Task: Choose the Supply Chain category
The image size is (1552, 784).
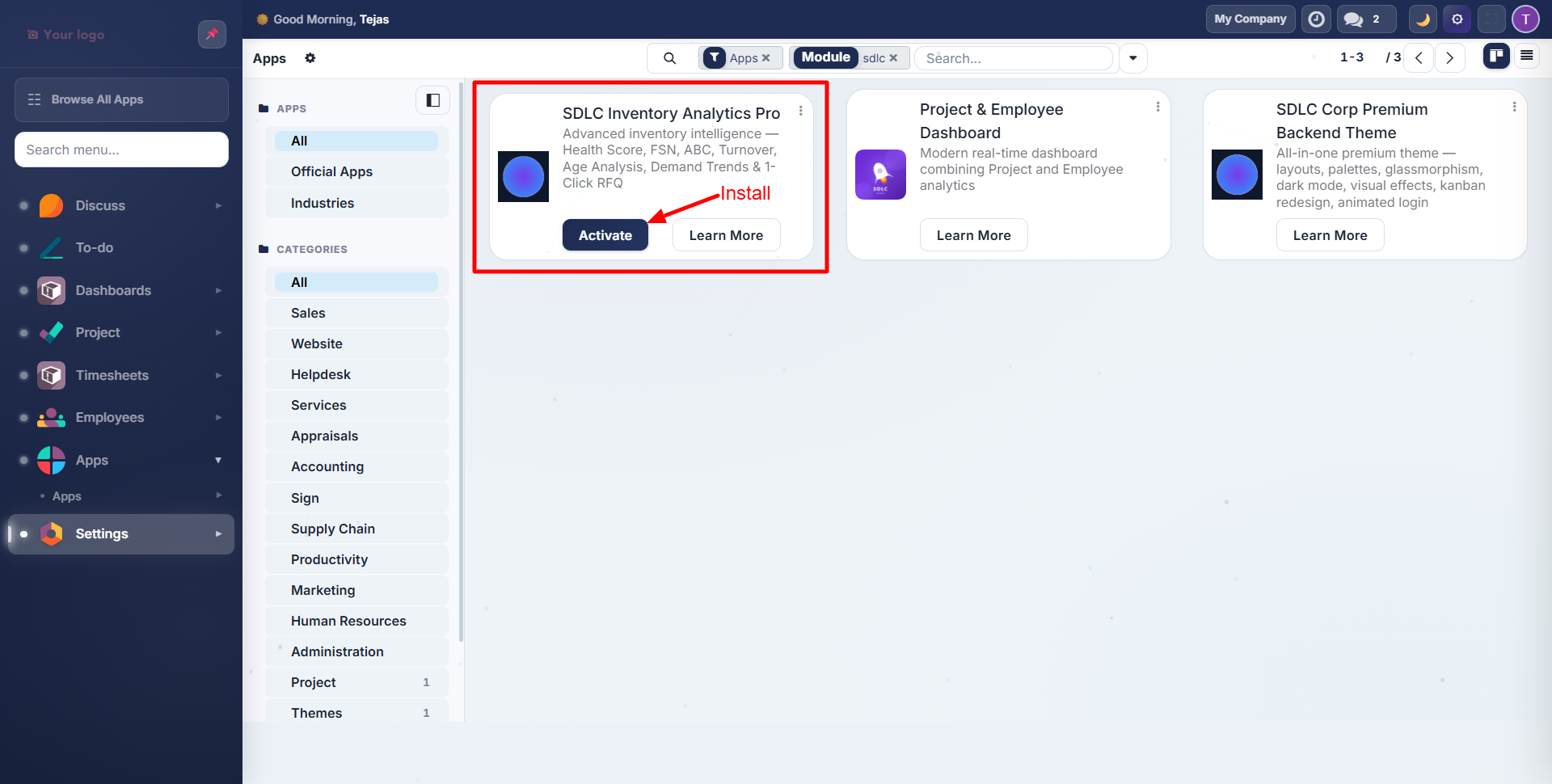Action: click(332, 529)
